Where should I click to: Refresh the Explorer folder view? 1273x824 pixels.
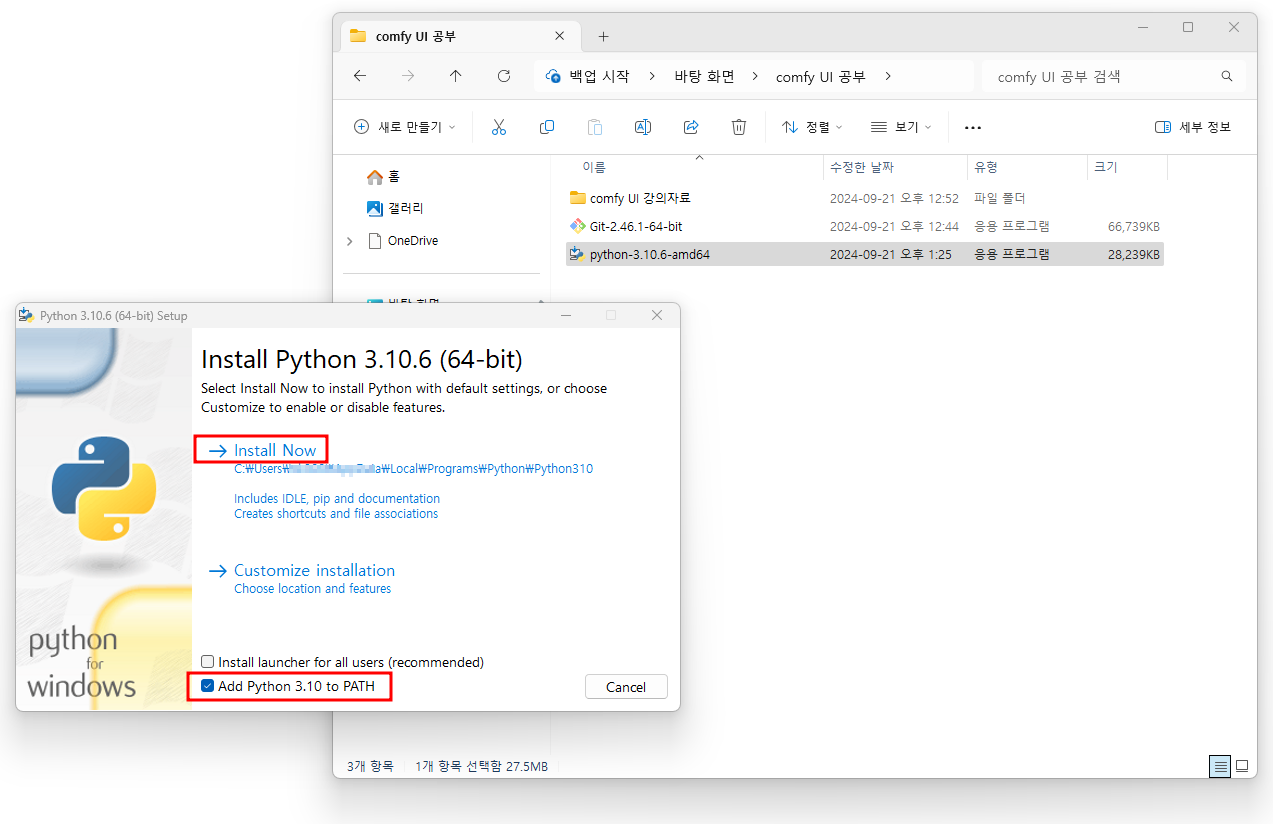[x=504, y=76]
